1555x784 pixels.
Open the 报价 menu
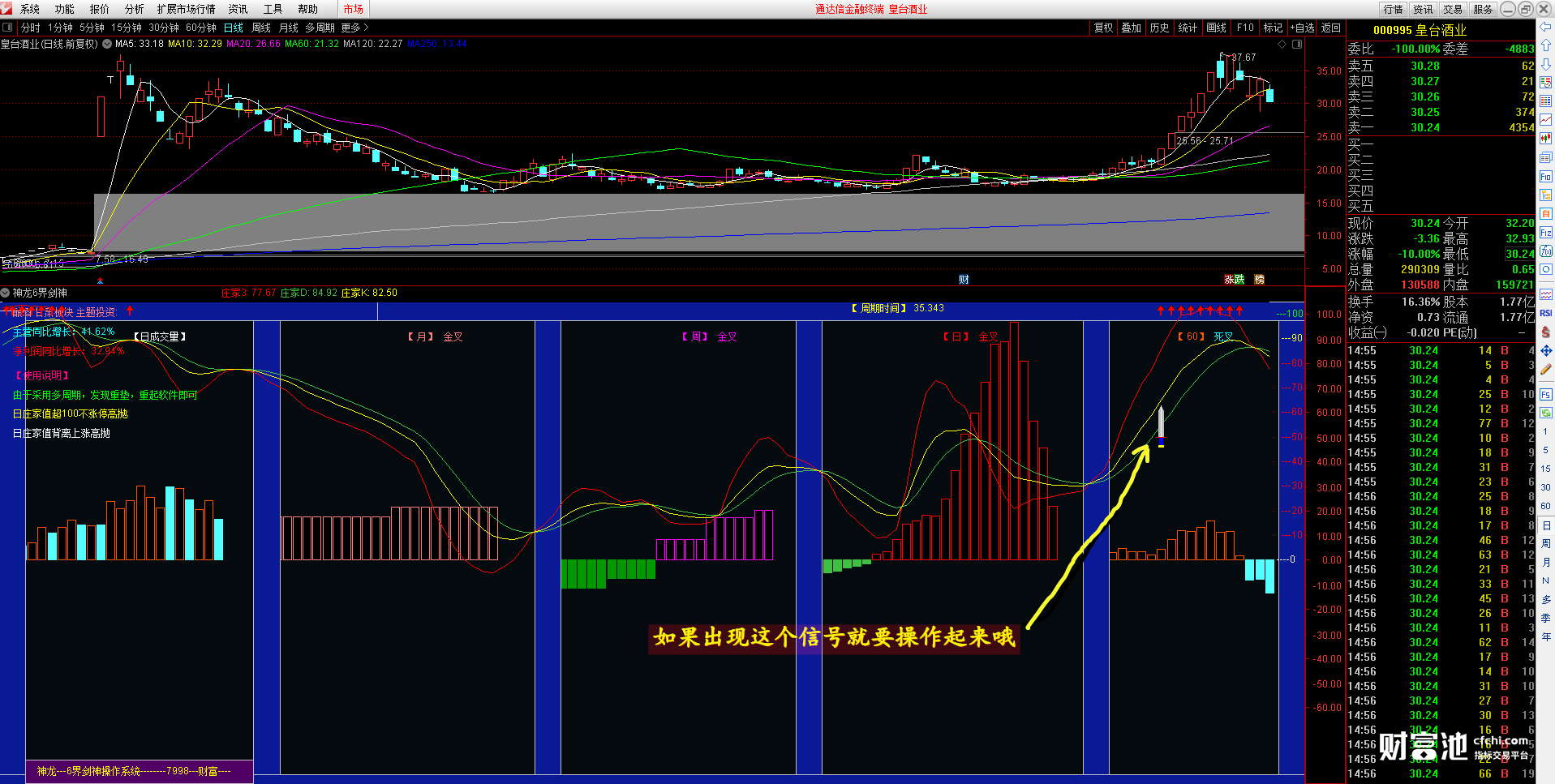100,9
